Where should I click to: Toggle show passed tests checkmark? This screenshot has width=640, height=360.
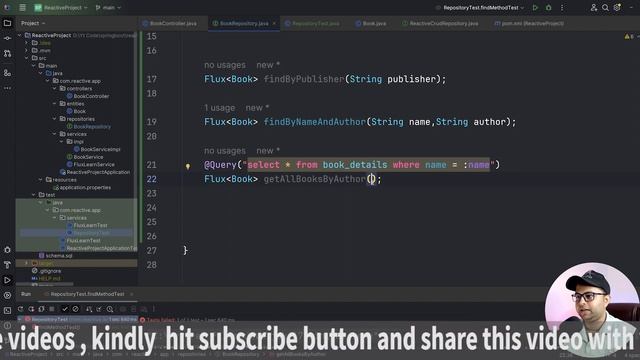(64, 309)
